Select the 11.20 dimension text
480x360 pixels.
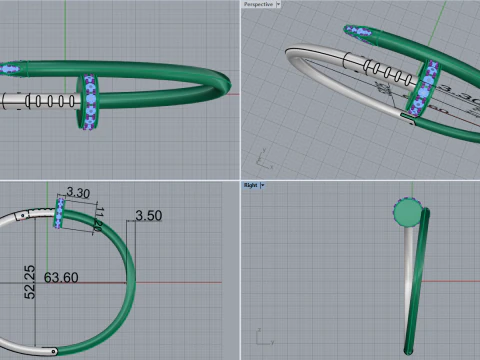point(99,219)
